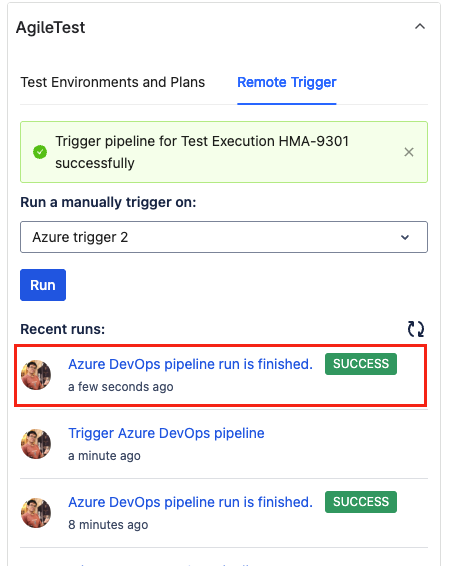Click the 'a minute ago' timestamp
The width and height of the screenshot is (451, 566).
coord(104,456)
